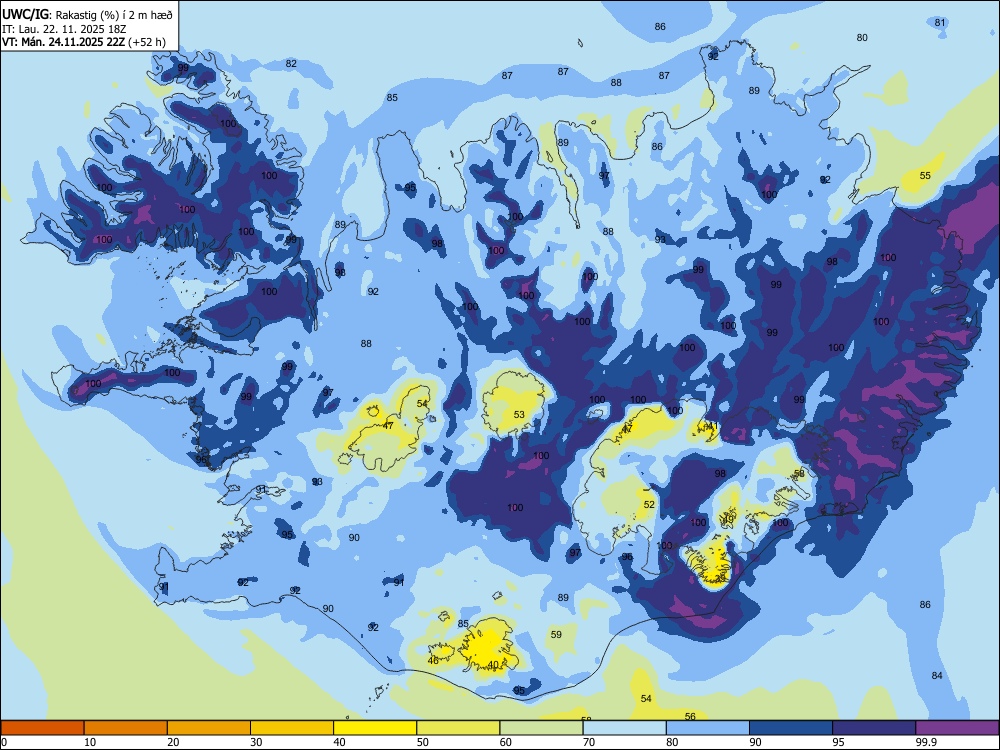The height and width of the screenshot is (750, 1000).
Task: Click the 10–20 orange legend swatch
Action: (126, 728)
